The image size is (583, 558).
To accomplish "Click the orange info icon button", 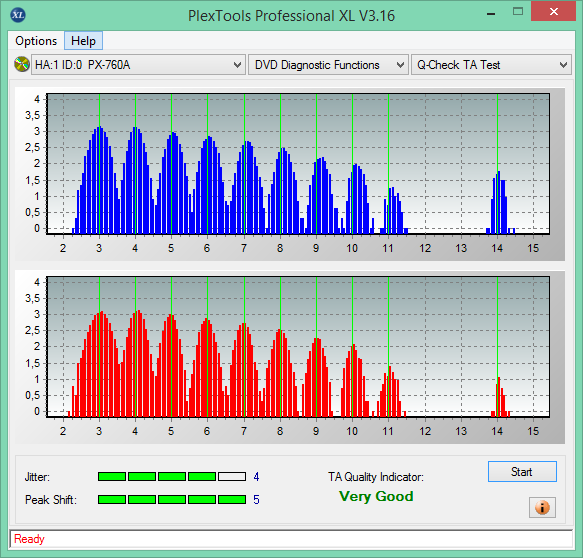I will tap(542, 507).
